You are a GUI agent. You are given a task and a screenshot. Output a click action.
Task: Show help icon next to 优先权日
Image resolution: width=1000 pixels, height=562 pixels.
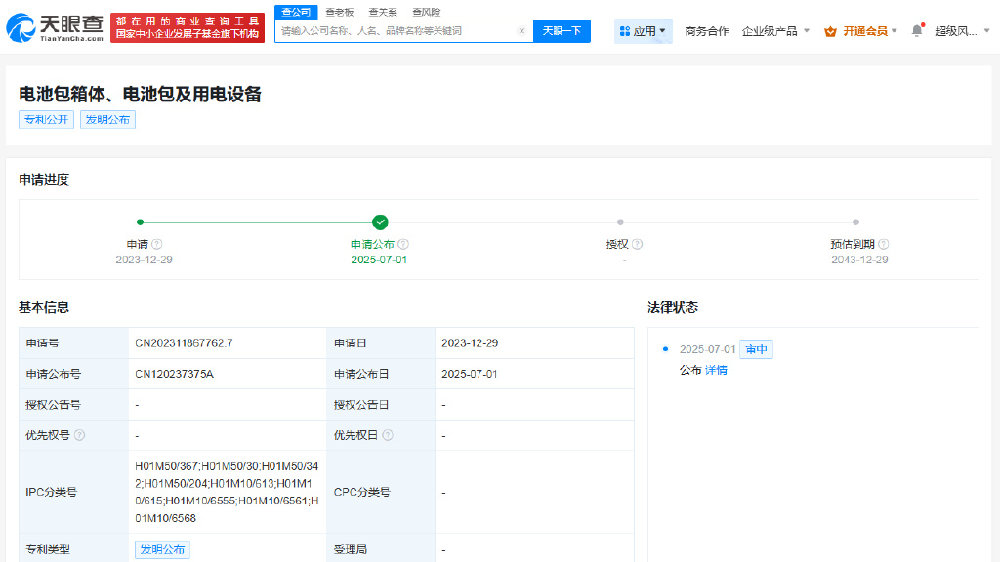(x=388, y=435)
